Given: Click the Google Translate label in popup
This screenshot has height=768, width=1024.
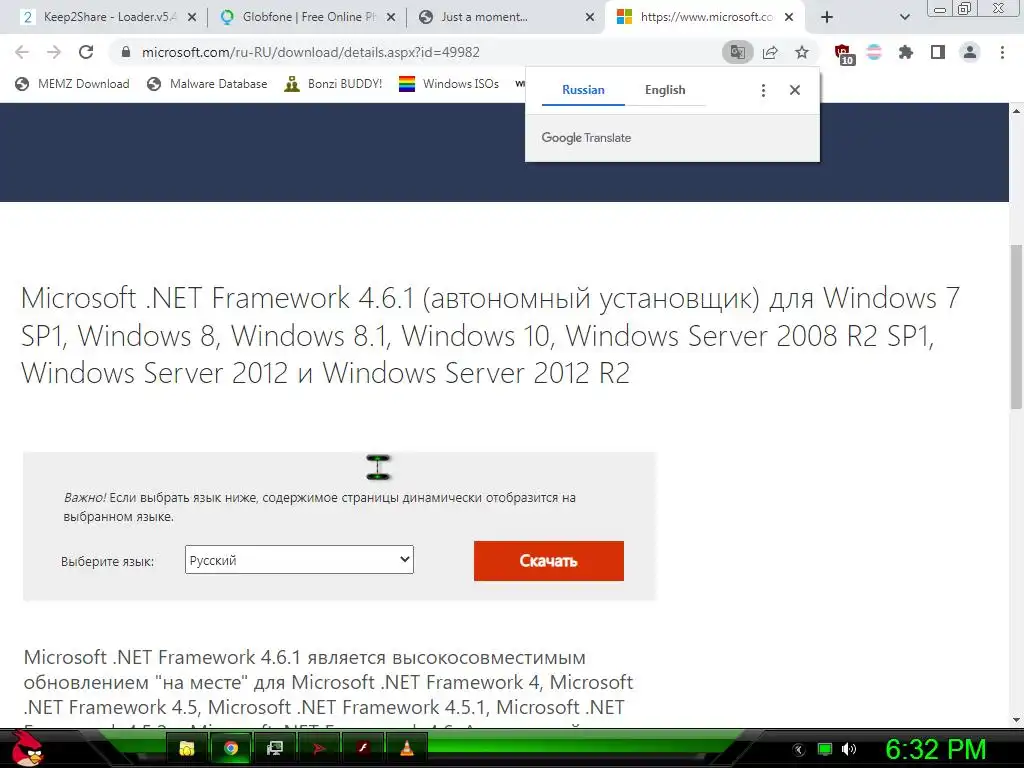Looking at the screenshot, I should tap(586, 138).
